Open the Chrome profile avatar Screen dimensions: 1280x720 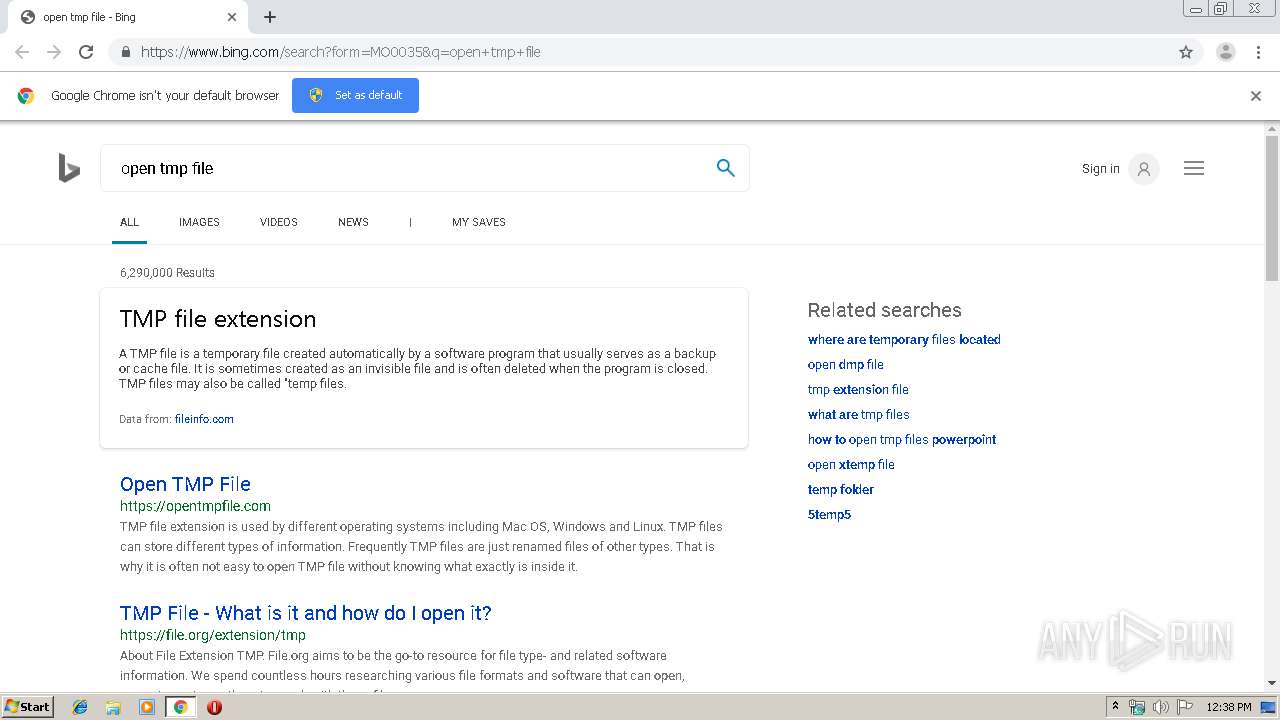coord(1226,52)
